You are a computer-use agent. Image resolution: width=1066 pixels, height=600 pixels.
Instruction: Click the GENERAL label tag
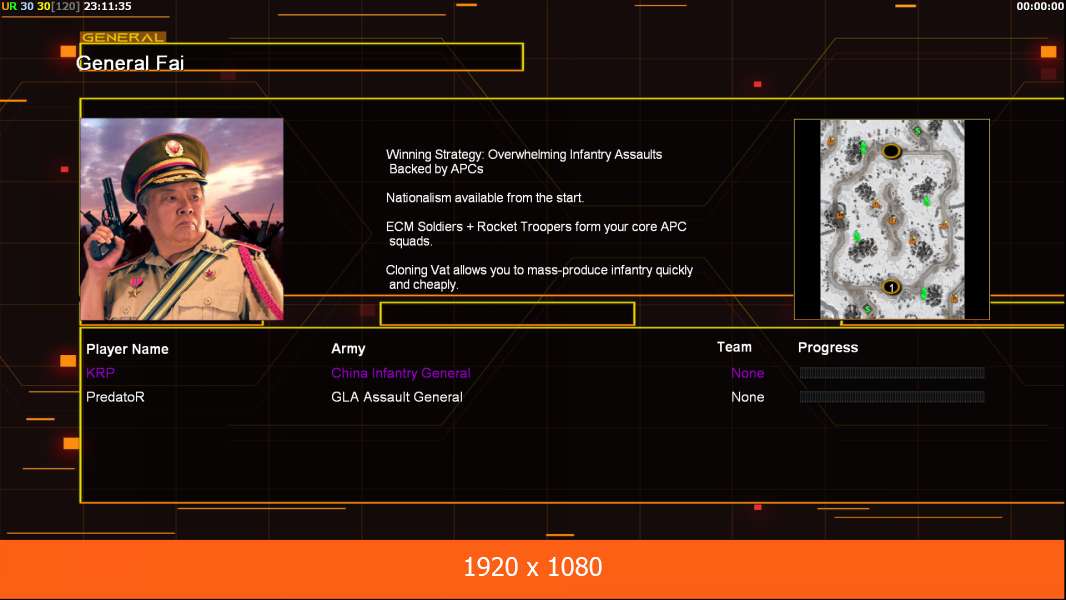click(x=123, y=37)
